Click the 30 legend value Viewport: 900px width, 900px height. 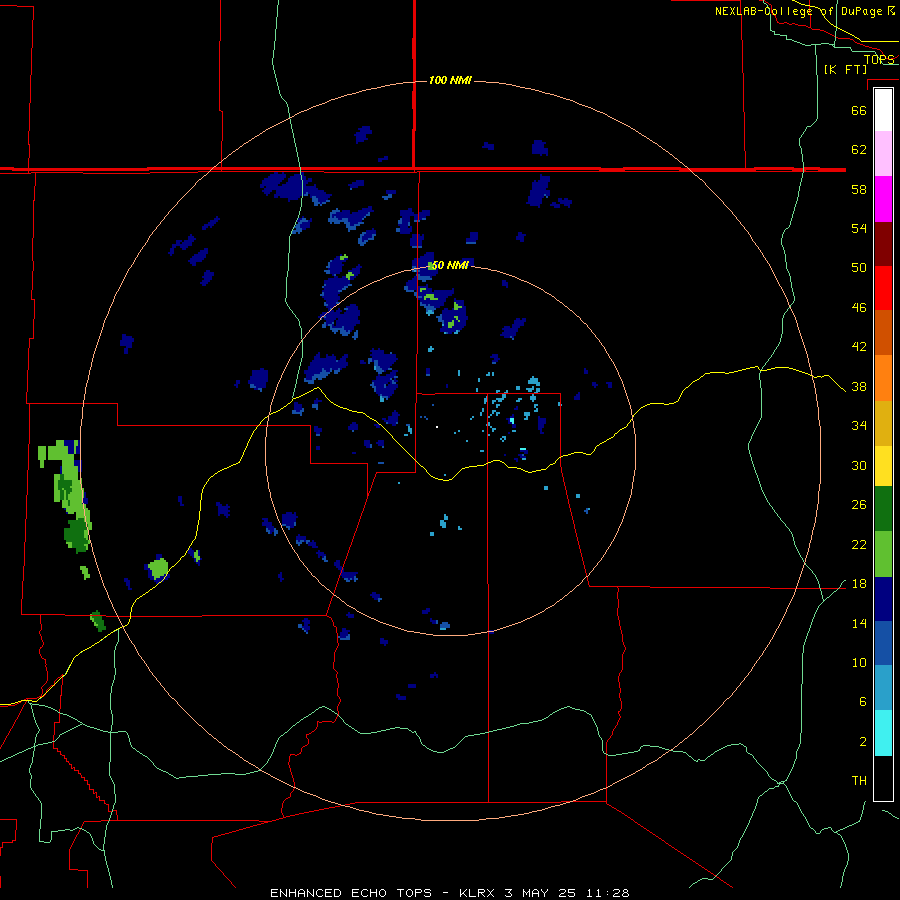859,465
